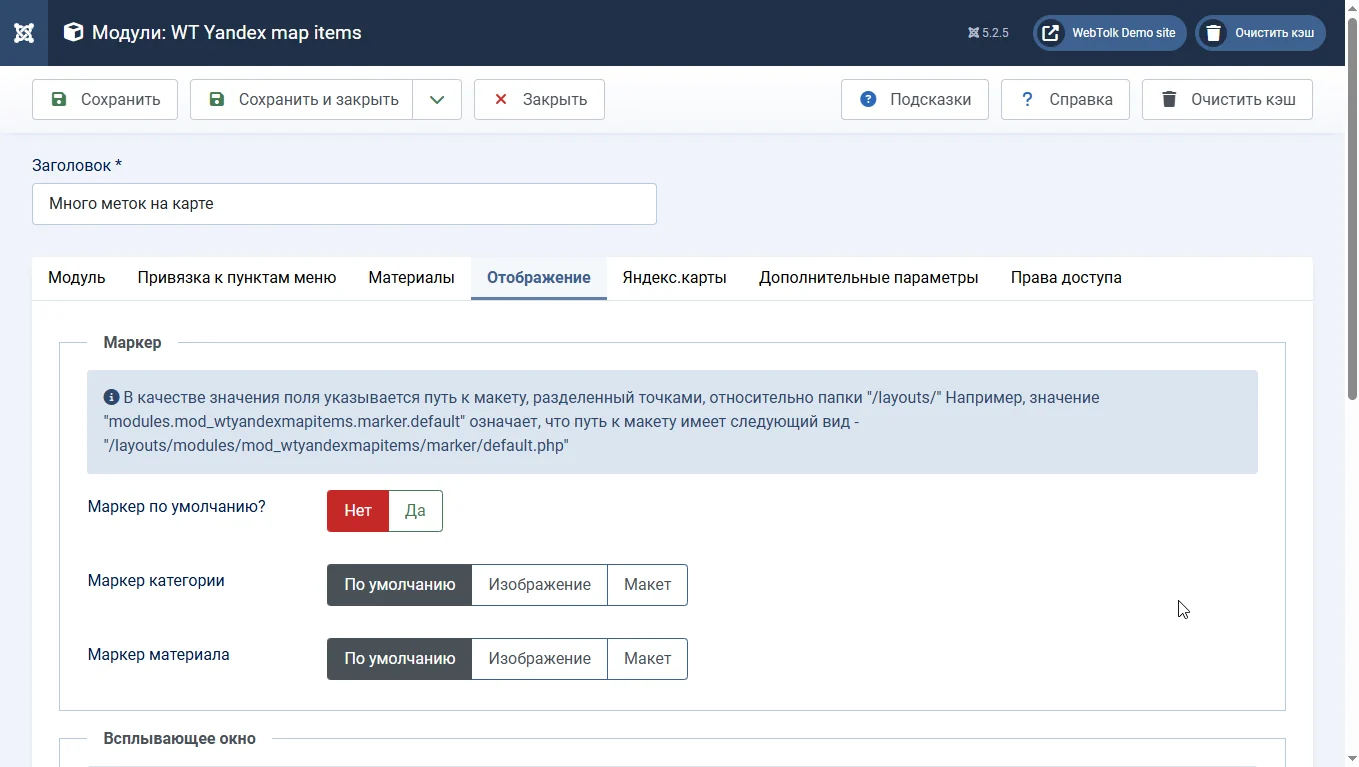
Task: Click the info icon in marker notice
Action: (x=111, y=397)
